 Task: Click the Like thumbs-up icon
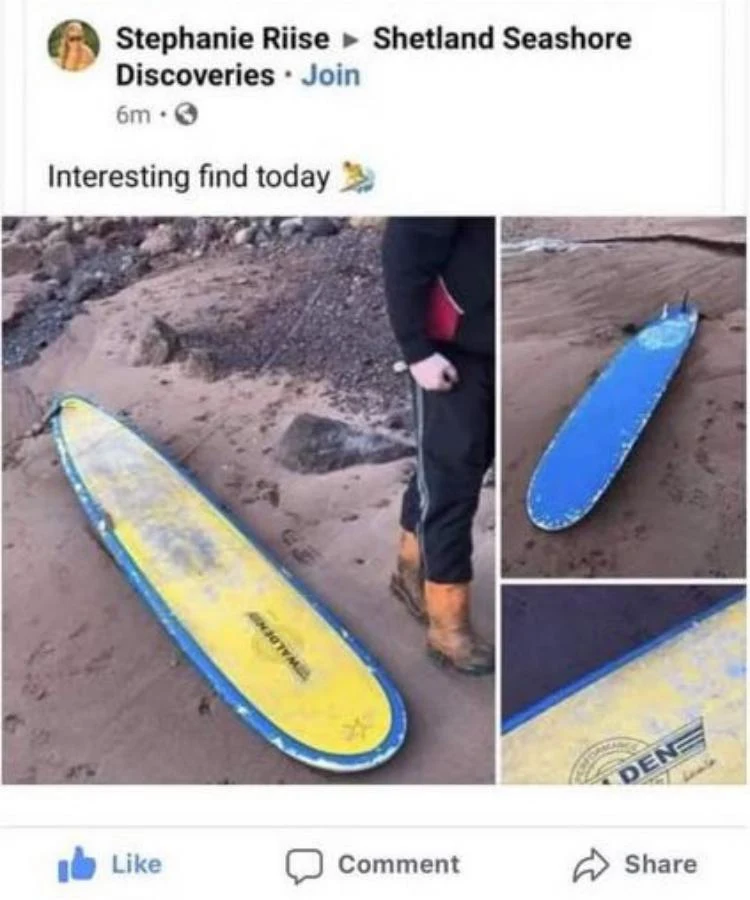point(76,864)
